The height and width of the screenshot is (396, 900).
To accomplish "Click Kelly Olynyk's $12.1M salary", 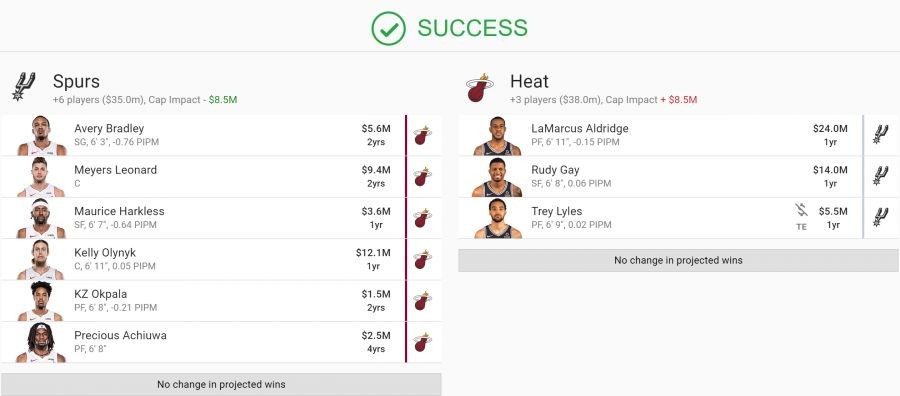I will click(373, 253).
